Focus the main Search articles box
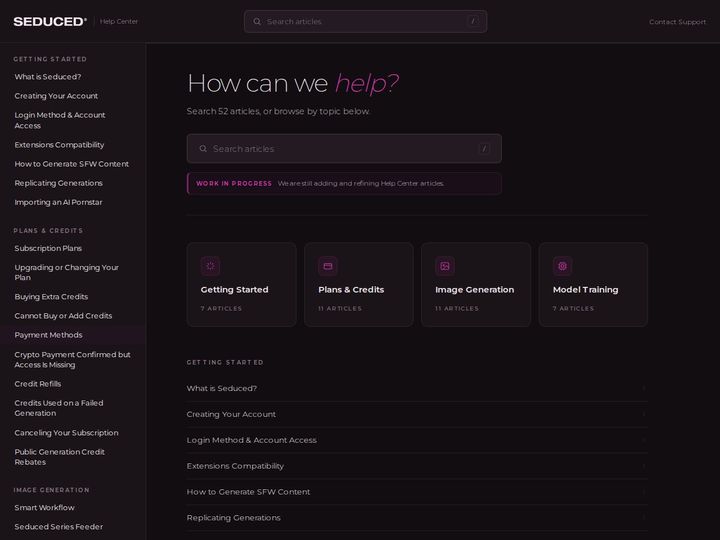Viewport: 720px width, 540px height. tap(344, 149)
